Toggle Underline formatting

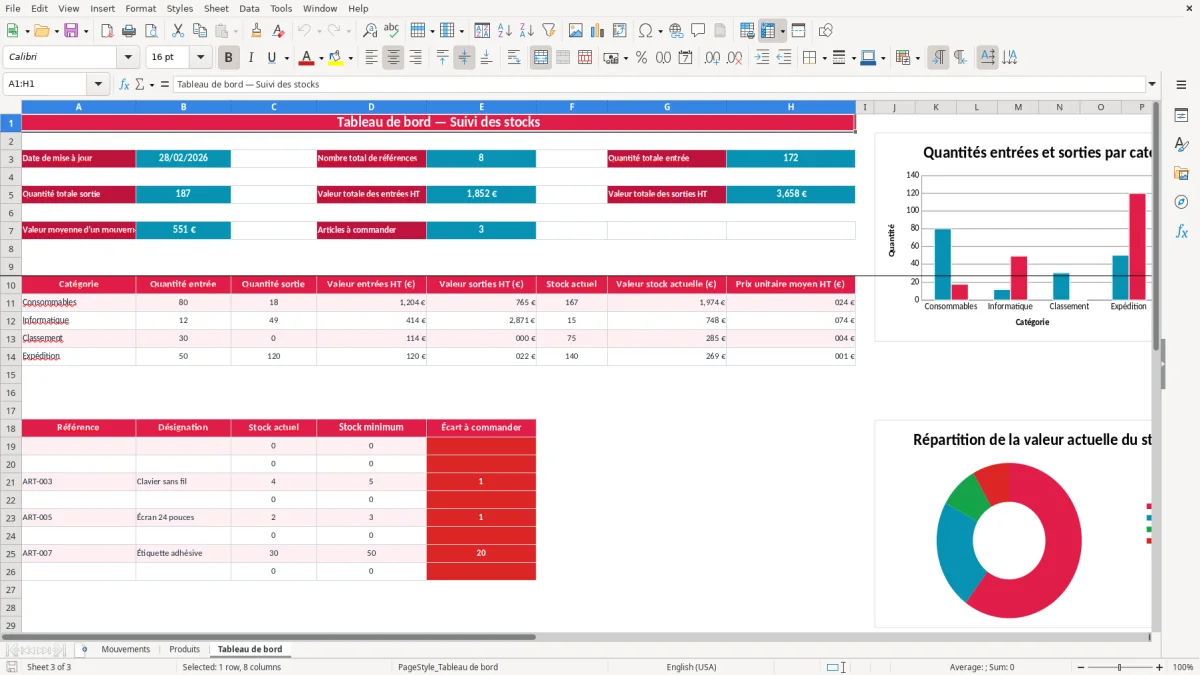271,58
